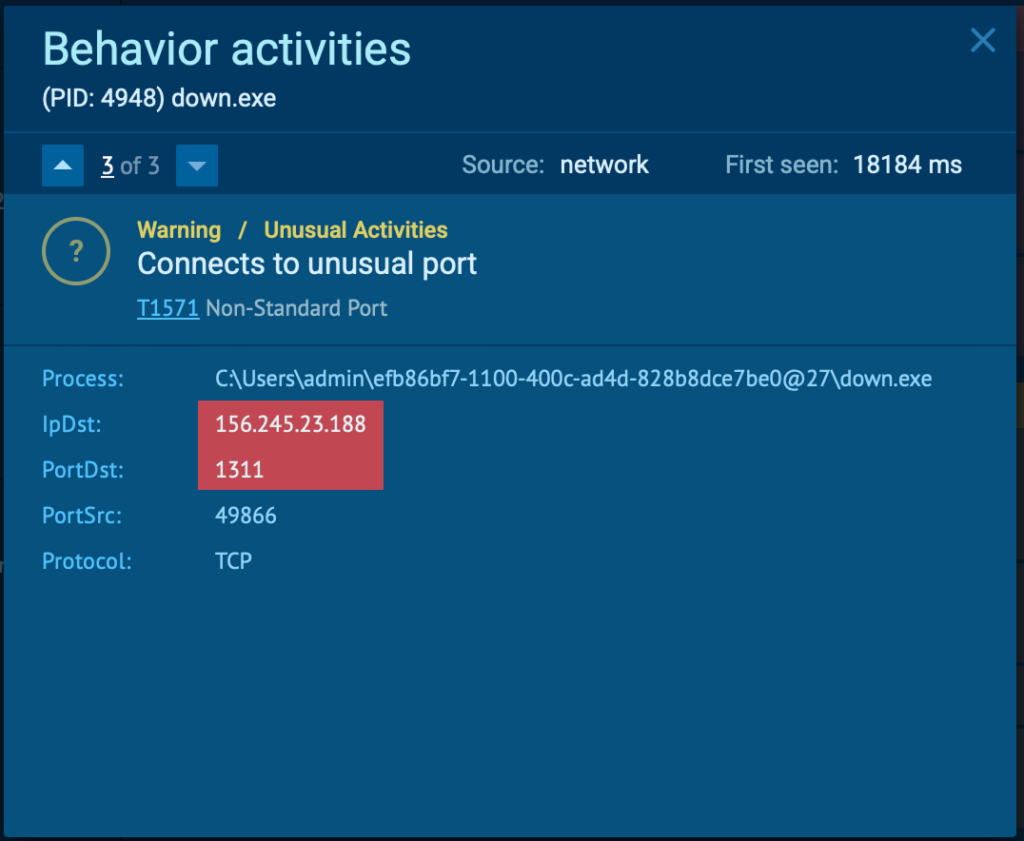Viewport: 1024px width, 841px height.
Task: Select the highlighted destination IP 156.245.23.188
Action: [x=290, y=424]
